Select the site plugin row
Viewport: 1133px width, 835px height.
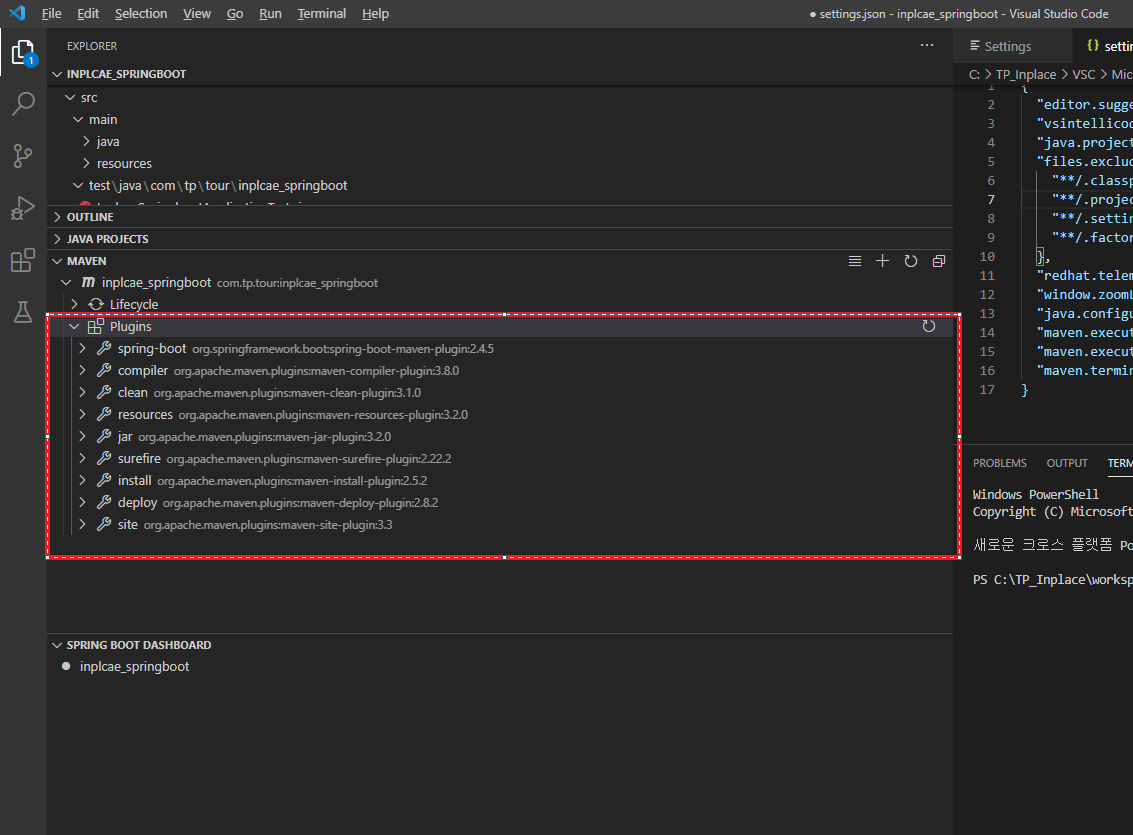click(500, 524)
